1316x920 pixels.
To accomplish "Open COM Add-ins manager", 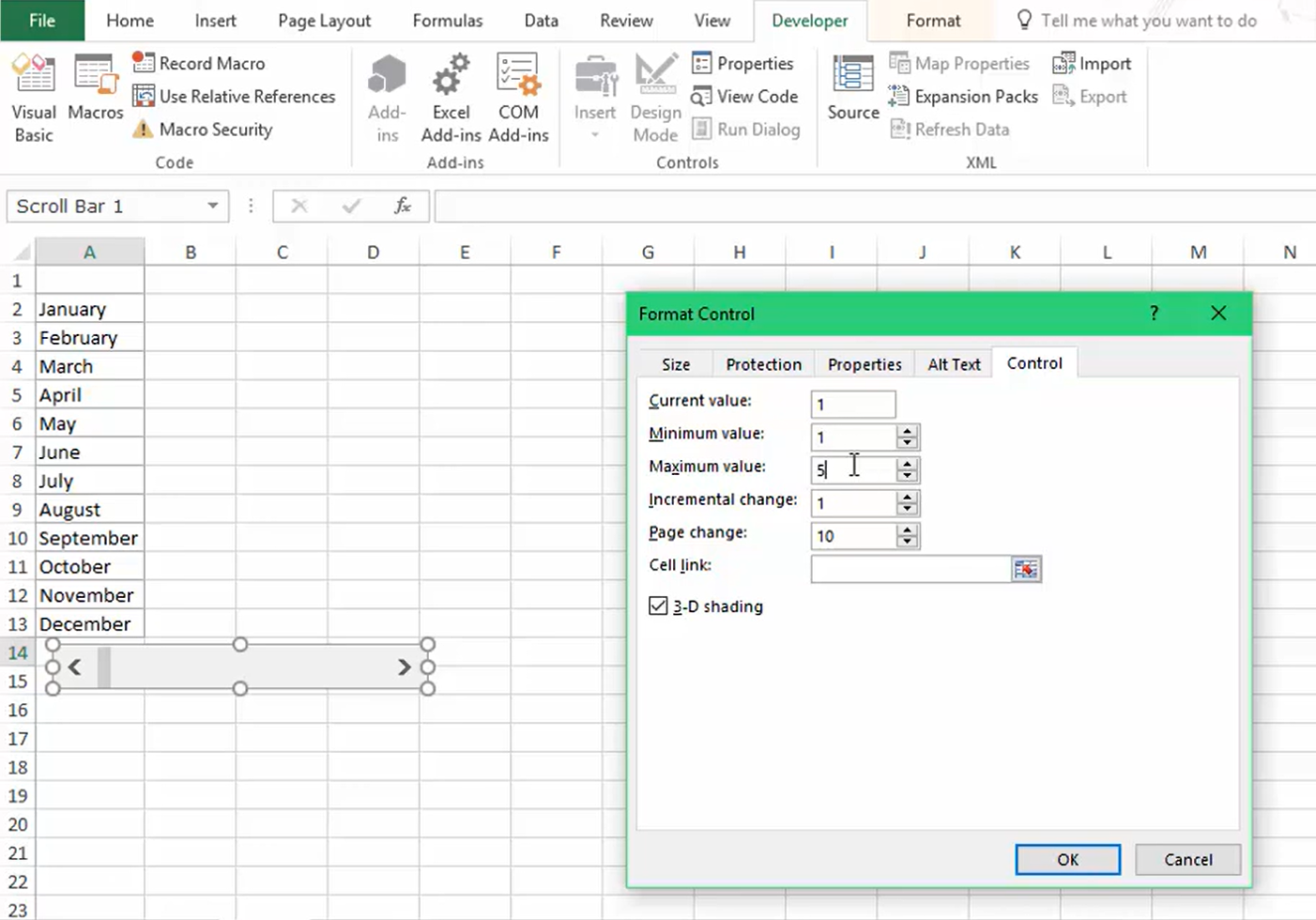I will point(518,98).
